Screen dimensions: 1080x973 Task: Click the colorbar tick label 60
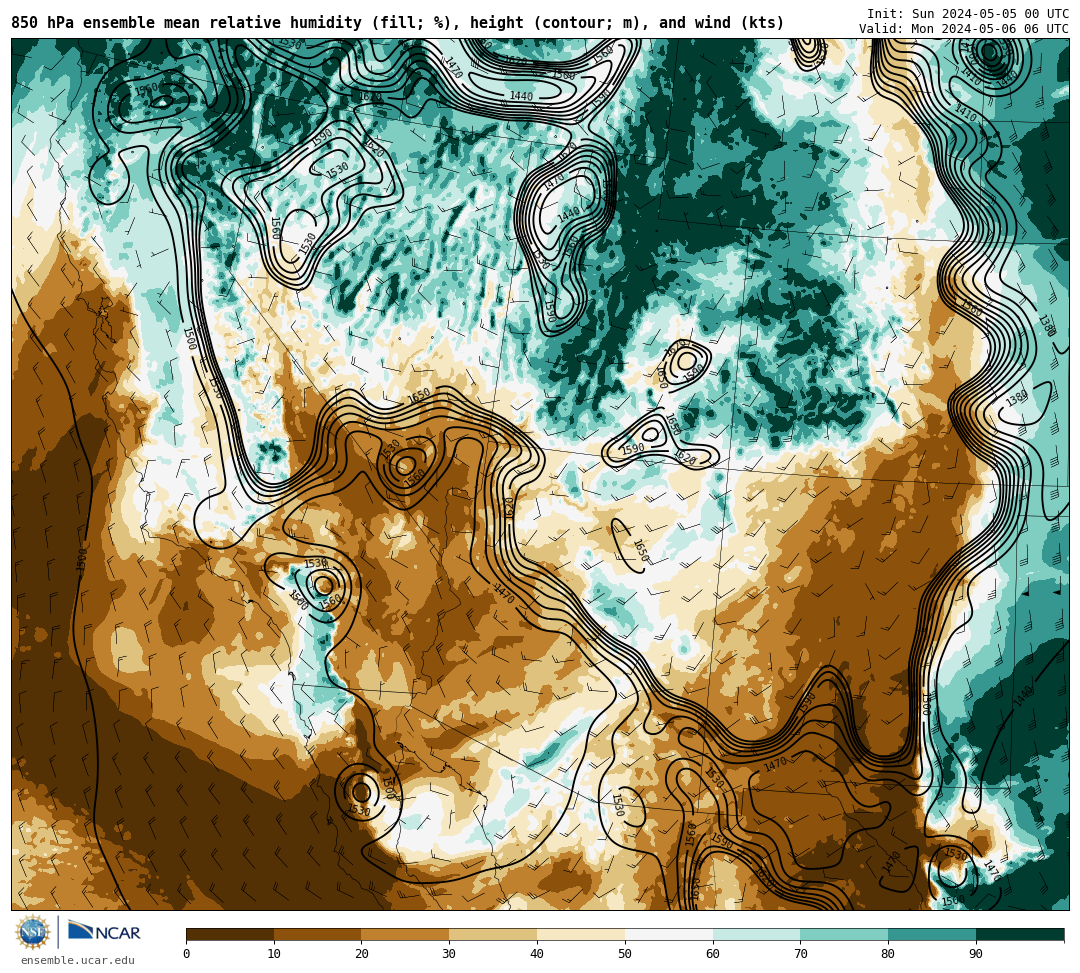point(713,954)
